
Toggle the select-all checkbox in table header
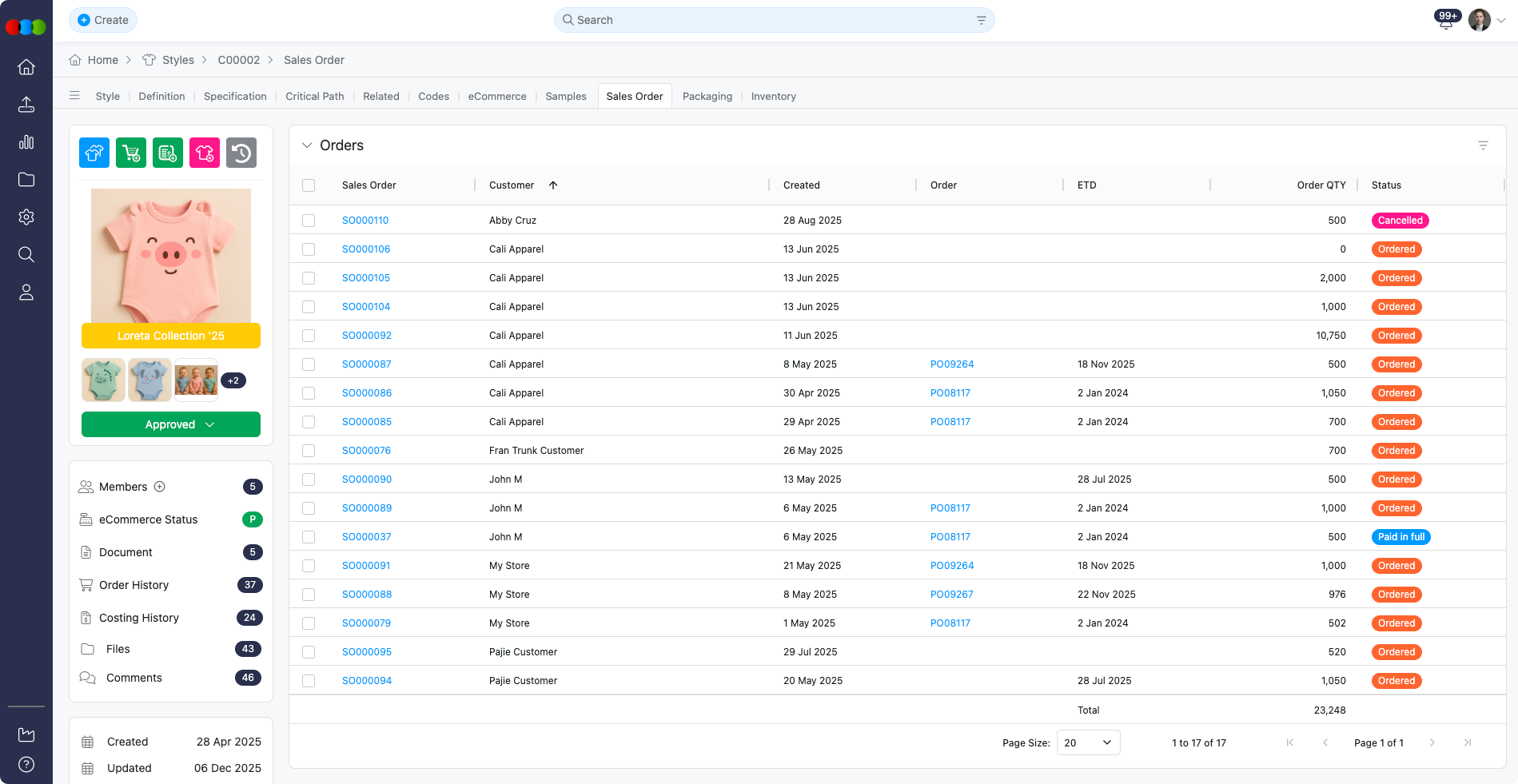tap(309, 185)
